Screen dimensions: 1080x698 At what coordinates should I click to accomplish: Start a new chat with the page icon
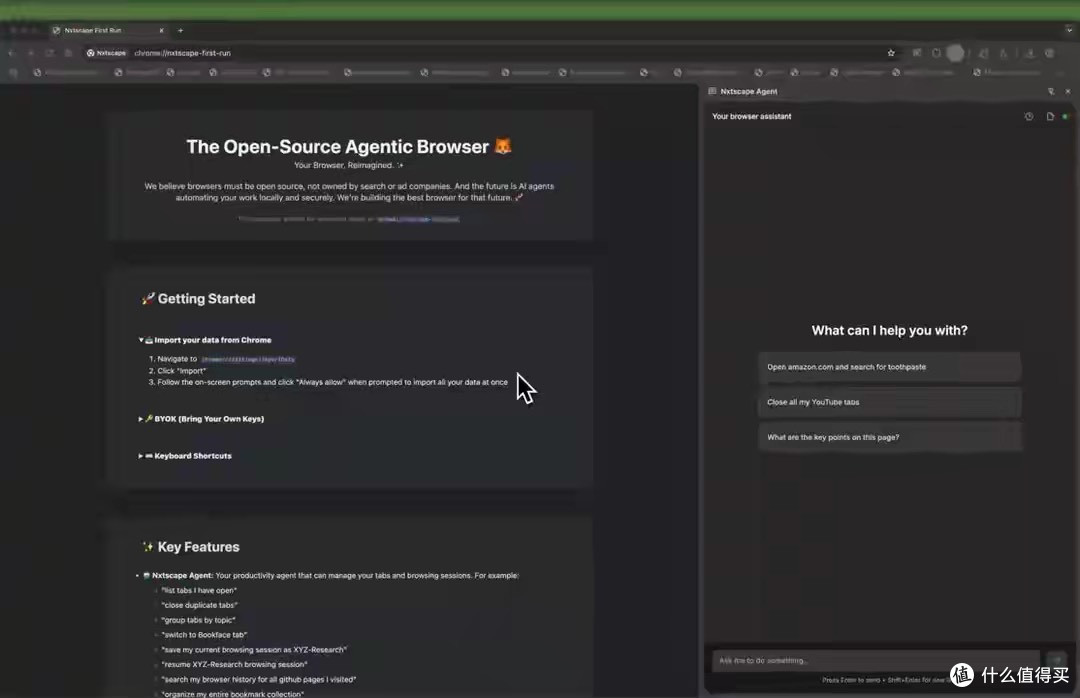click(1050, 116)
